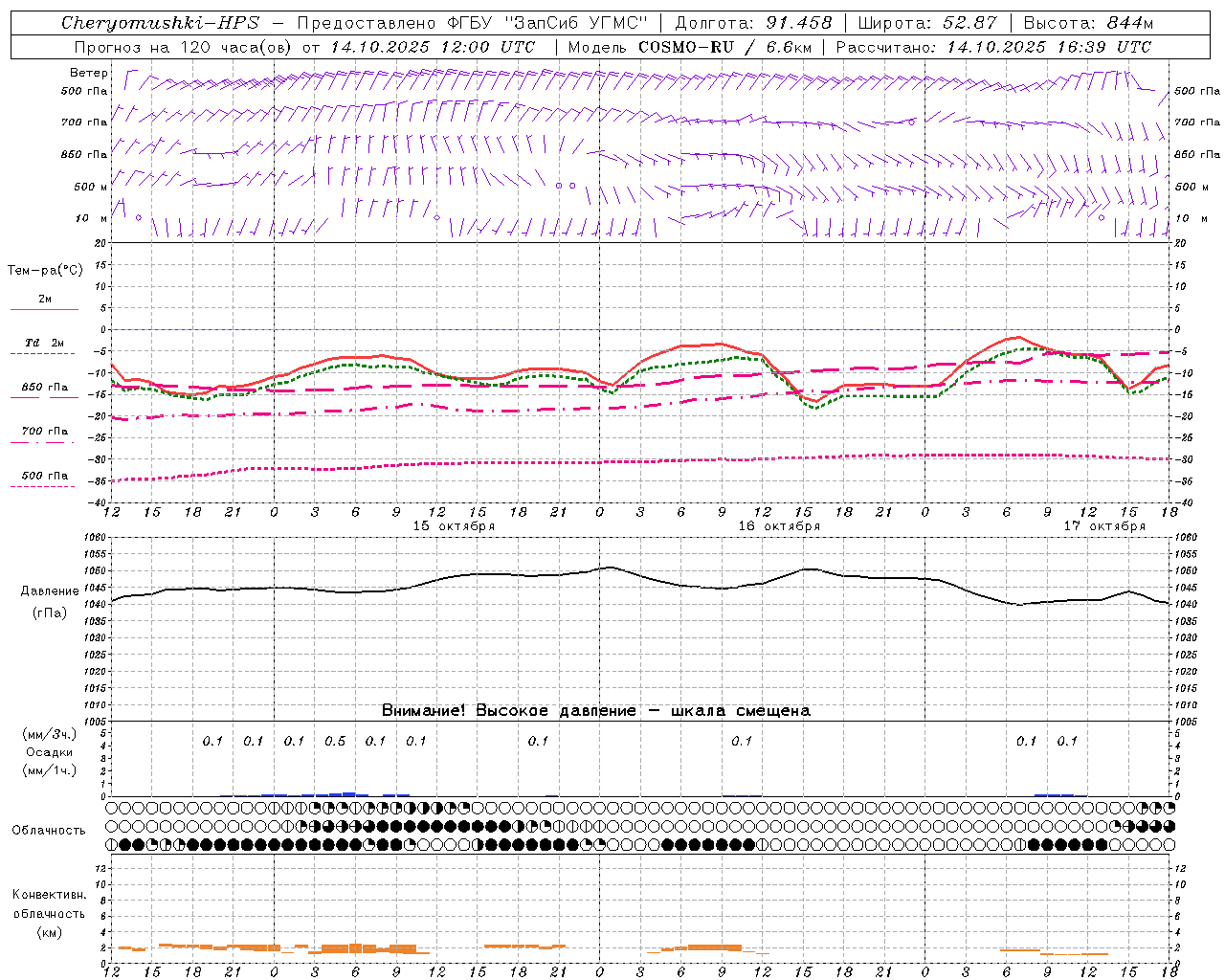Click the model name "COSMO-RU / 6.6км"

[x=725, y=47]
